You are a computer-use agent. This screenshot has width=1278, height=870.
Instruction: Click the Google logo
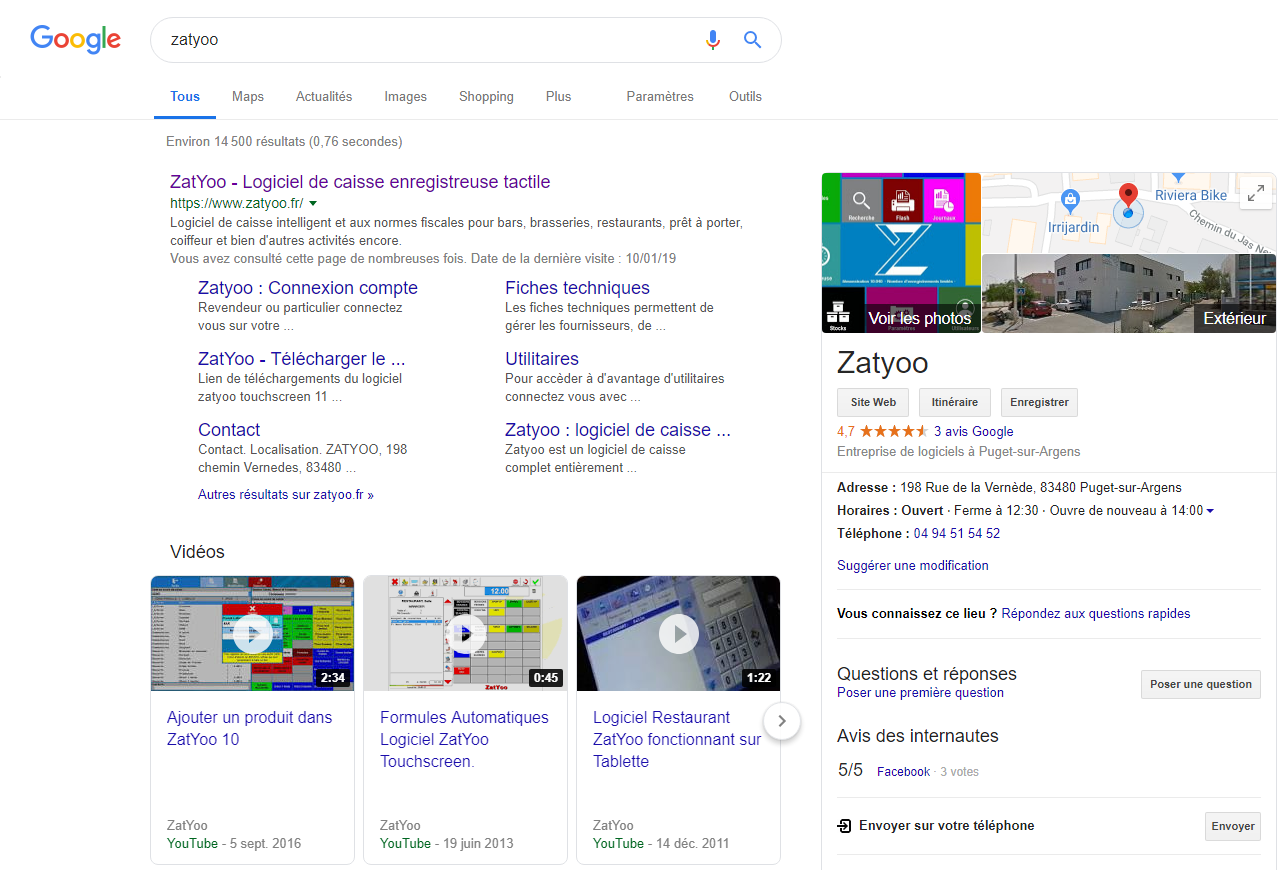[76, 39]
